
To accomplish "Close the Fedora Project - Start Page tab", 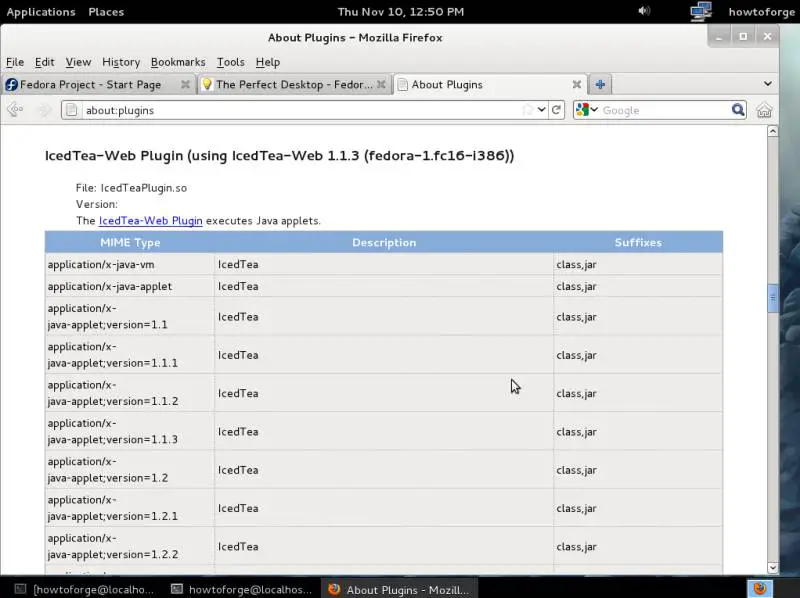I will coord(185,85).
